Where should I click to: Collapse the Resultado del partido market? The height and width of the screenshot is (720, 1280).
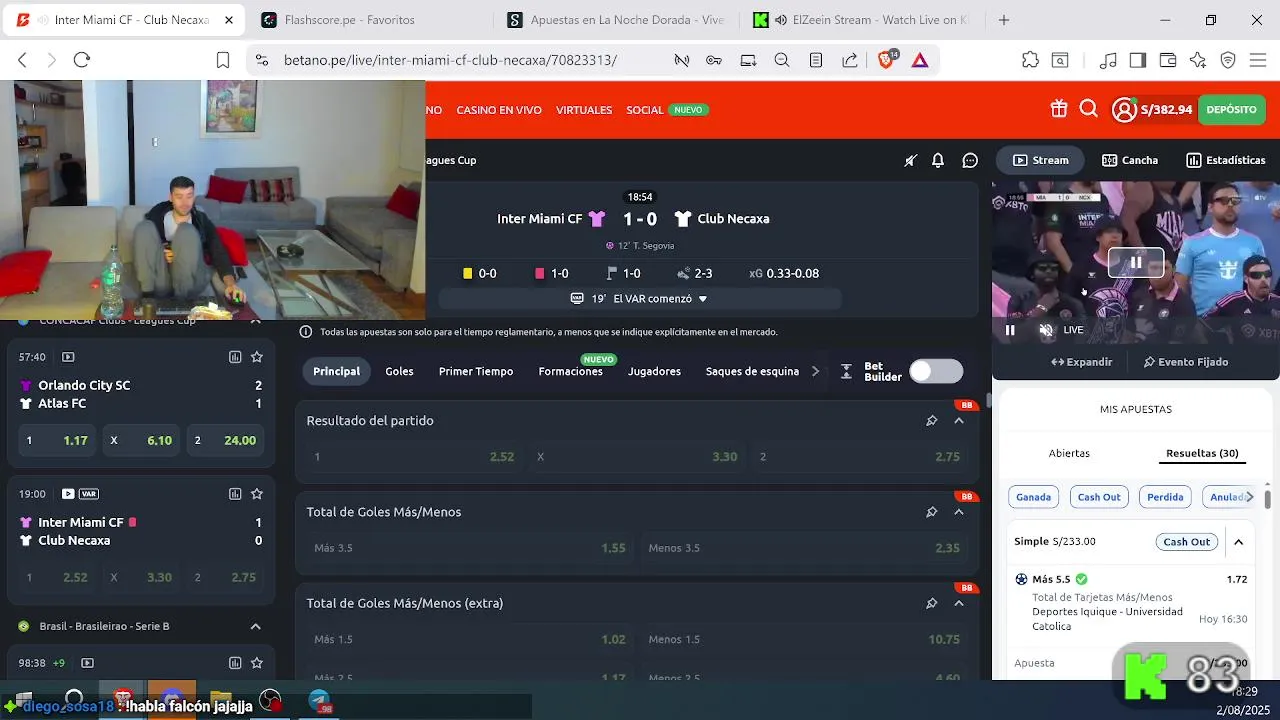click(x=959, y=421)
